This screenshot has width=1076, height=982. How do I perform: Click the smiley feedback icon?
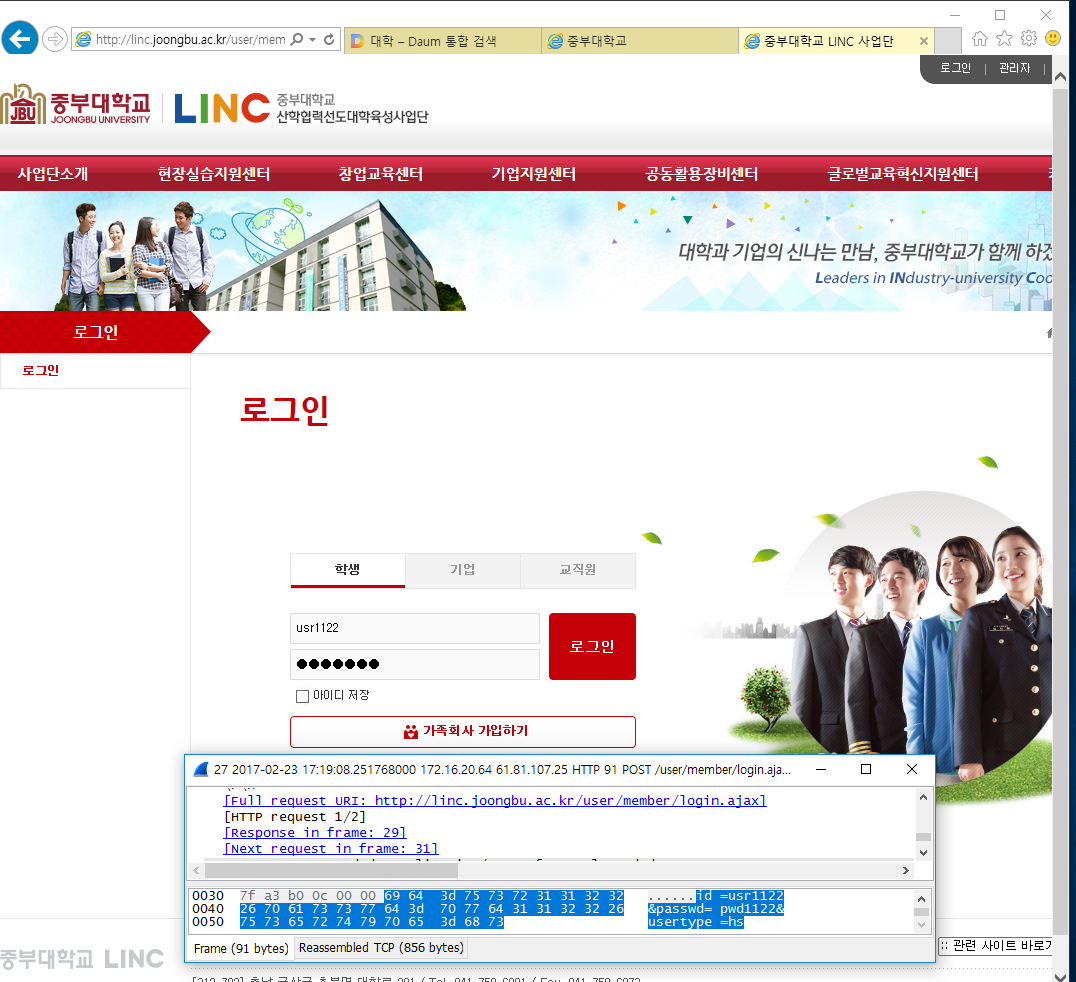(x=1053, y=39)
